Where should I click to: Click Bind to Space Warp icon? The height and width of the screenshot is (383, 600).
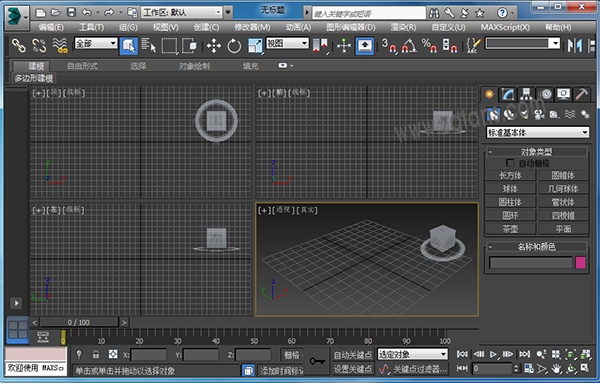pyautogui.click(x=60, y=46)
